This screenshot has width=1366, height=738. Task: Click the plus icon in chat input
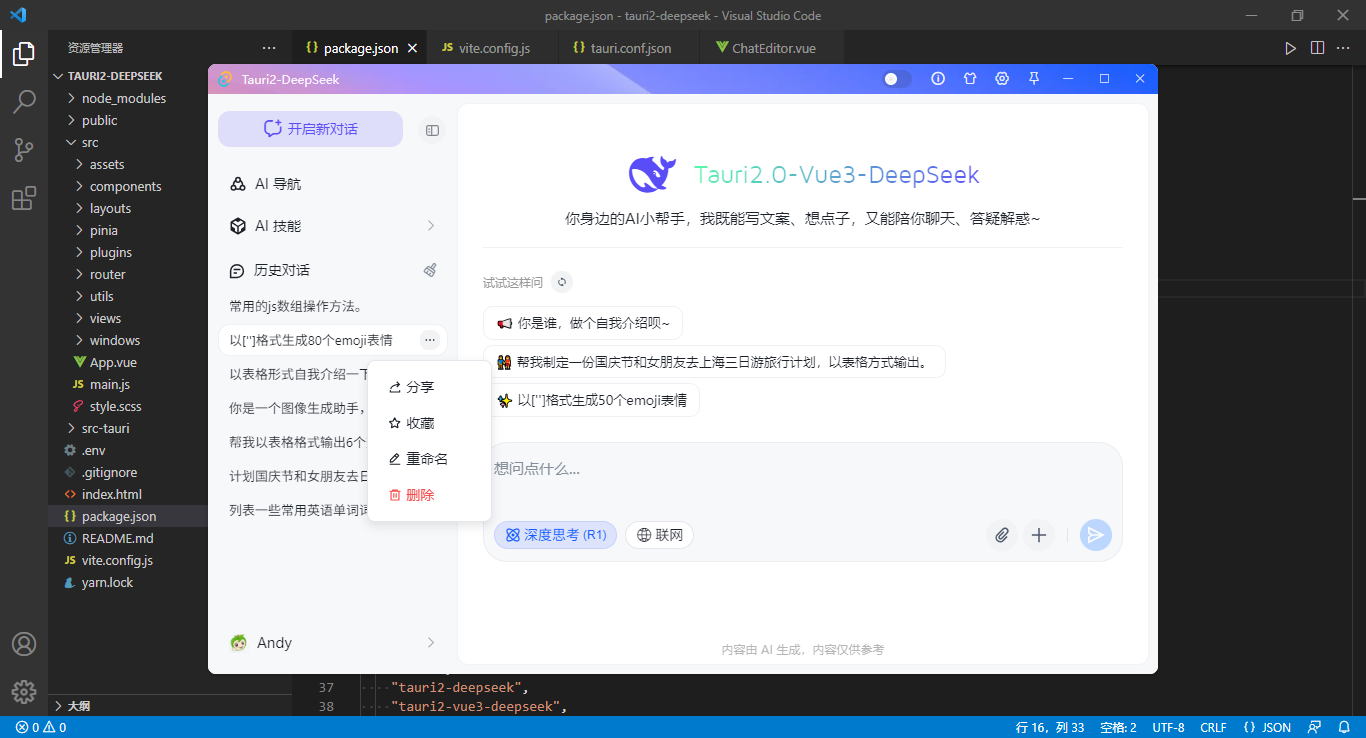1039,535
